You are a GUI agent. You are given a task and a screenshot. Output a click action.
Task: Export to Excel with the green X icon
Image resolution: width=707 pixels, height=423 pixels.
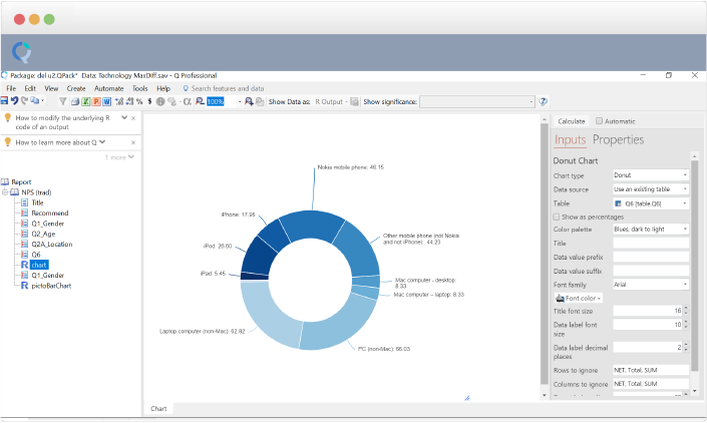point(86,101)
